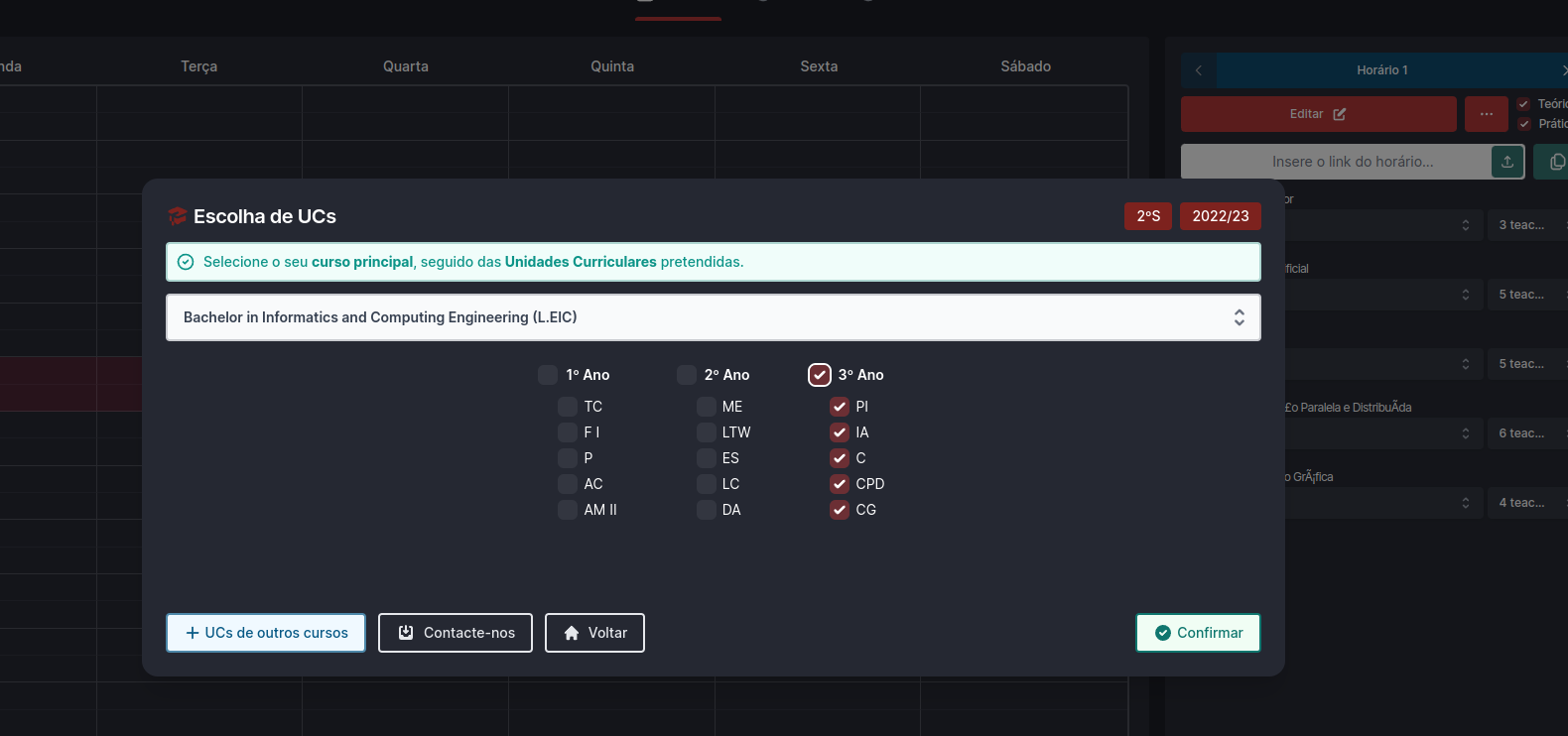Toggle the Teóricas checkbox in sidebar

(x=1524, y=104)
